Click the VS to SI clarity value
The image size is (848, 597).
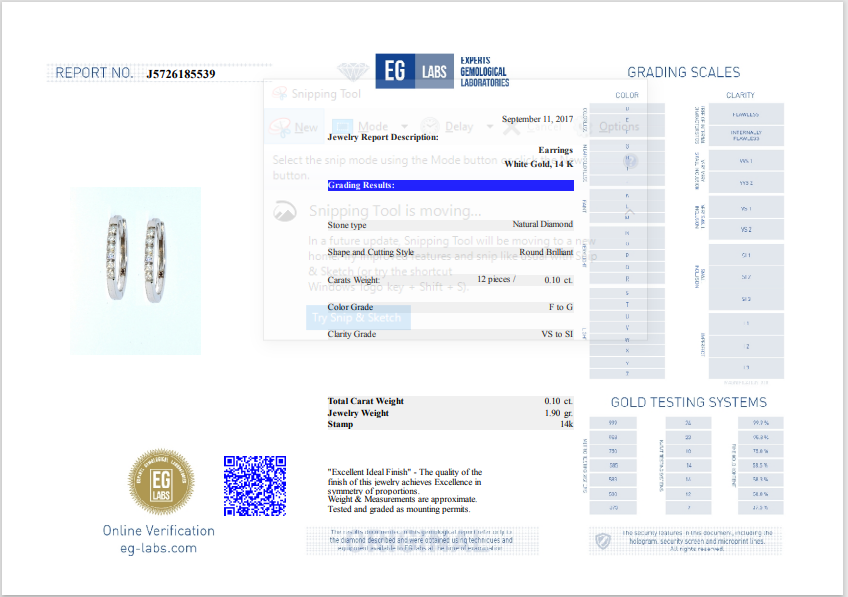coord(557,334)
